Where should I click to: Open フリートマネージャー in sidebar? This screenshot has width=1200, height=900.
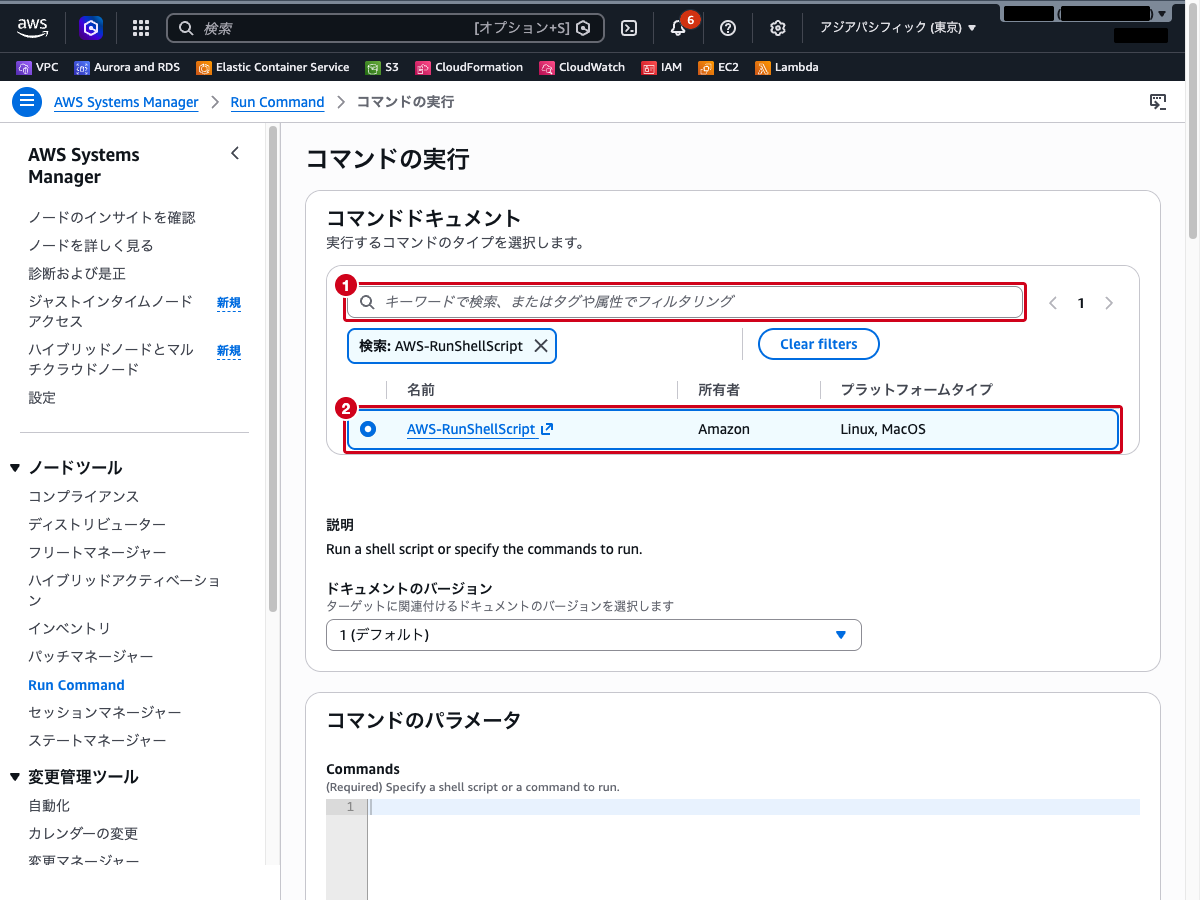point(97,552)
